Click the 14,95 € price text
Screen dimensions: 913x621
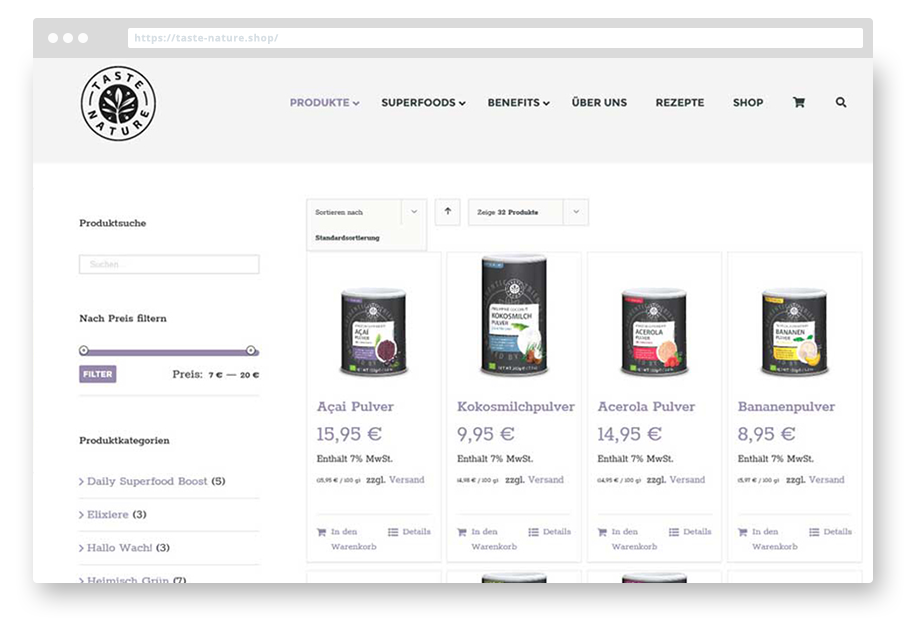pos(629,434)
